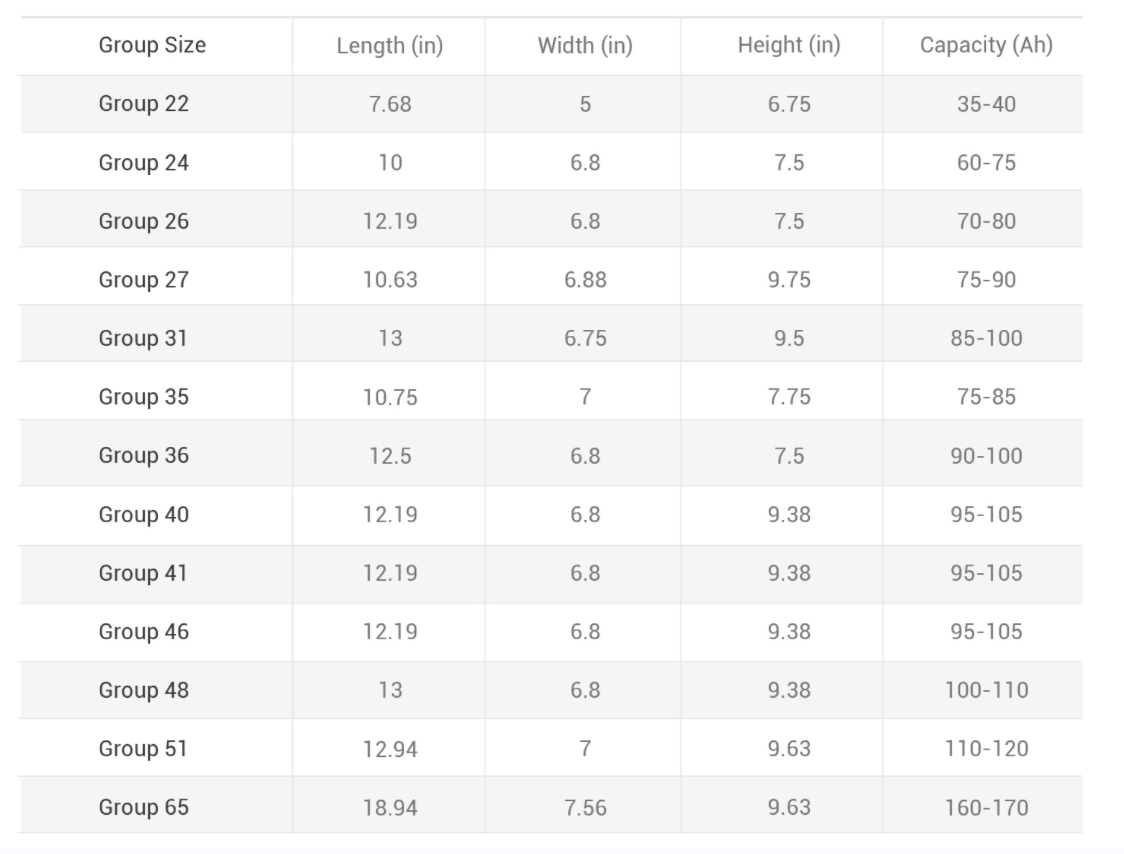Click the Group 41 row label
1124x854 pixels.
(x=143, y=574)
